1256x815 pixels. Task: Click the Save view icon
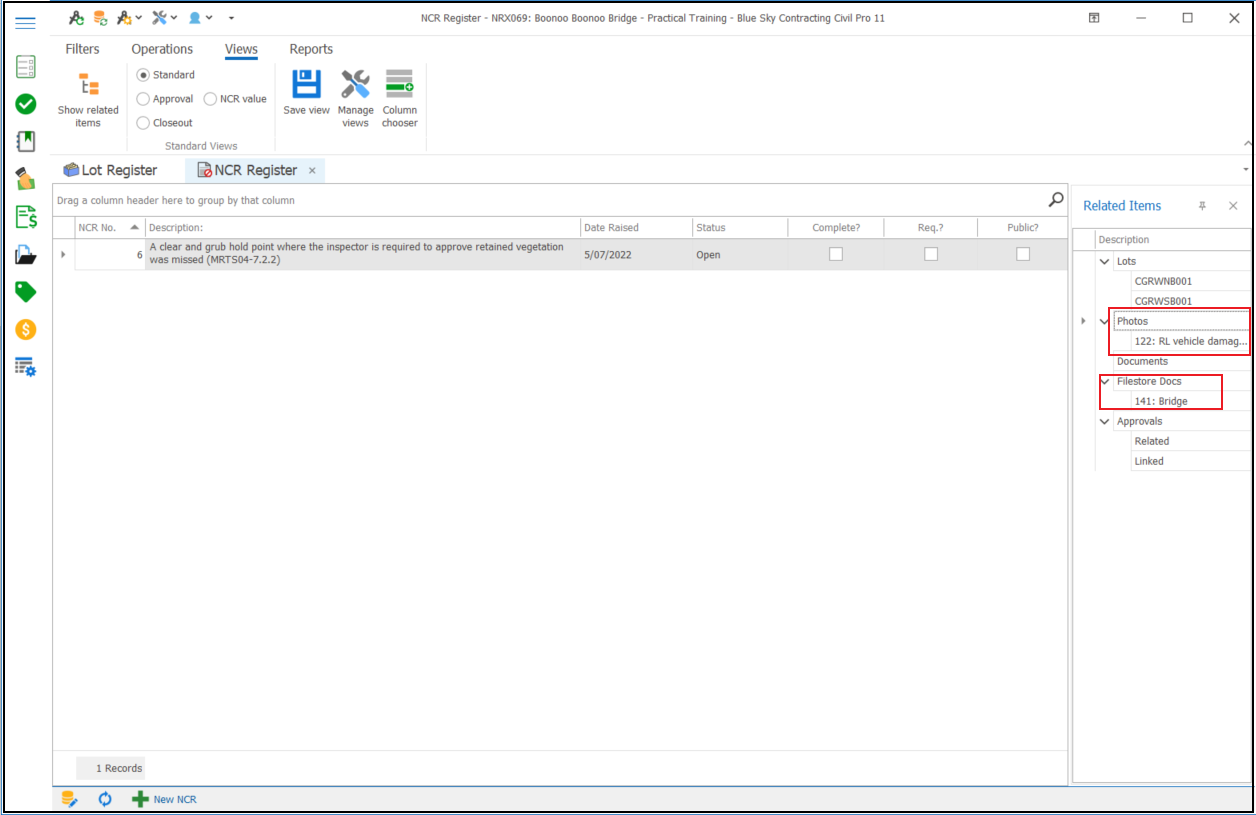(306, 85)
